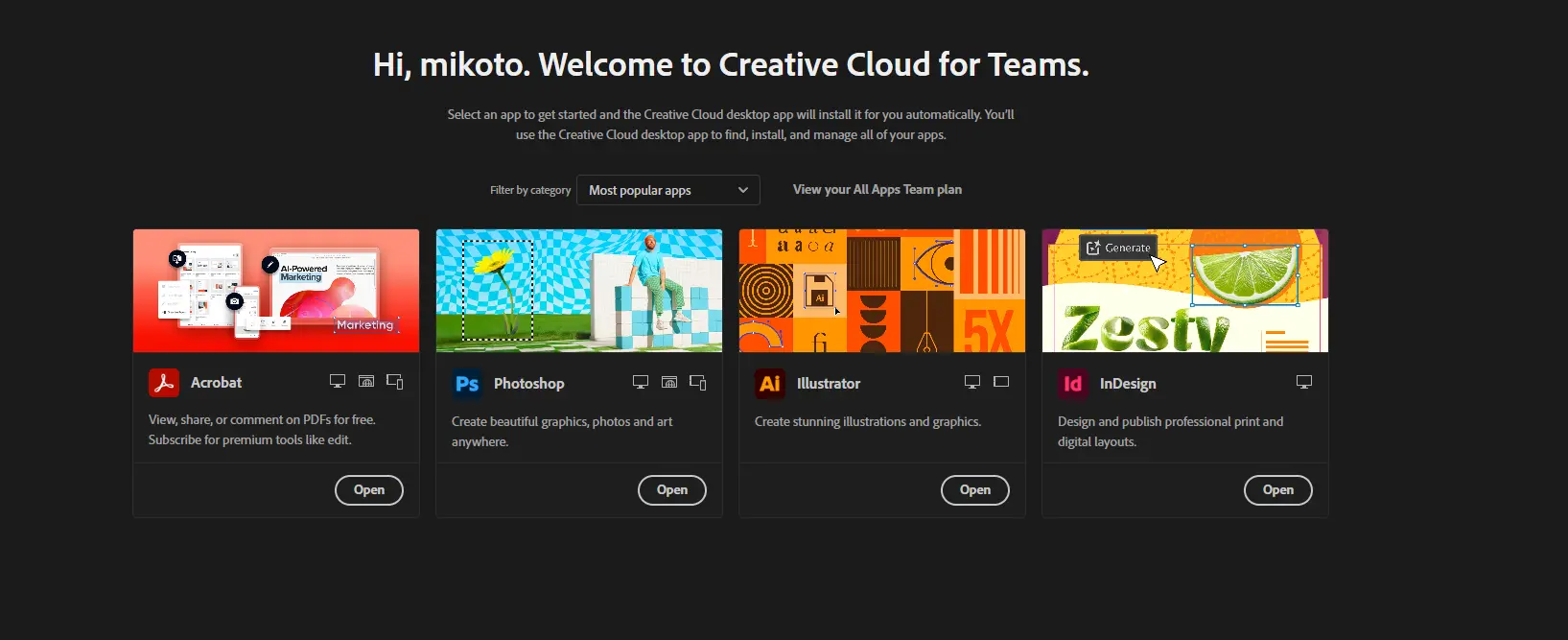Click Photoshop's web browser platform icon

(x=669, y=382)
